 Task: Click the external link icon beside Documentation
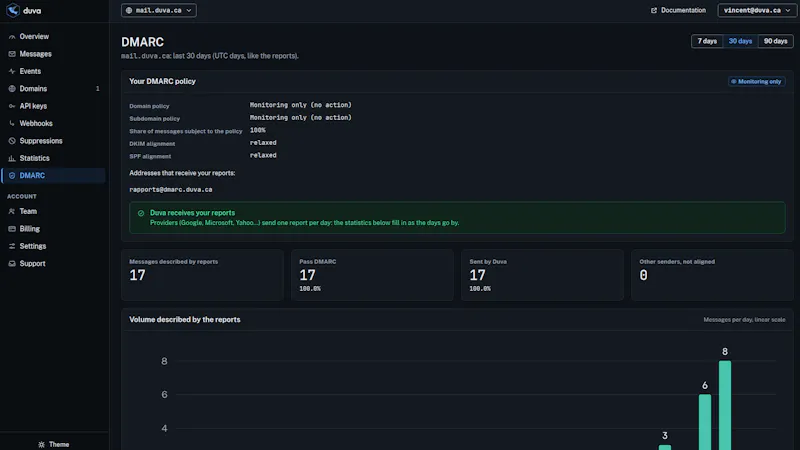click(654, 10)
